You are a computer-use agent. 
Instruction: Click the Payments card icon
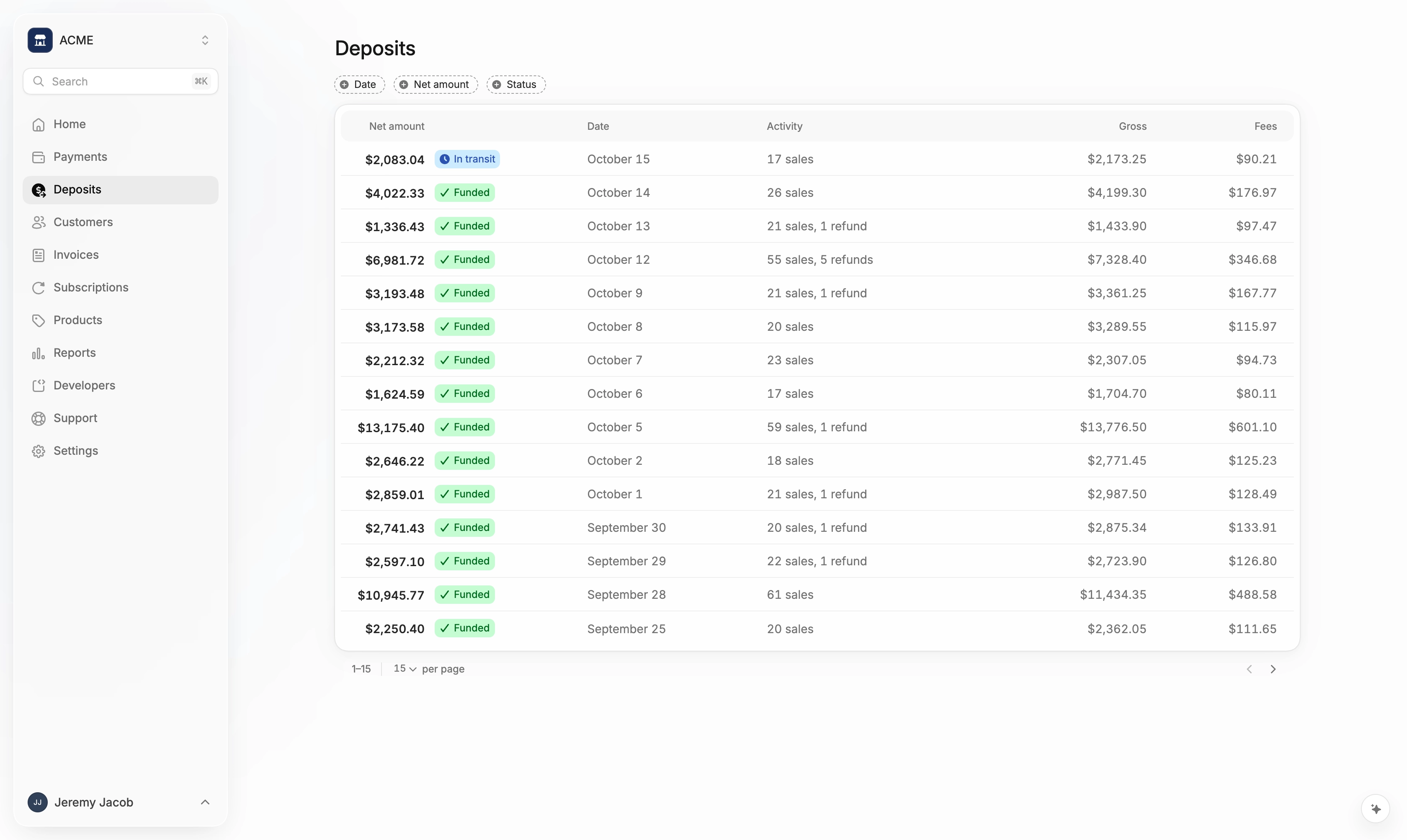pos(39,157)
